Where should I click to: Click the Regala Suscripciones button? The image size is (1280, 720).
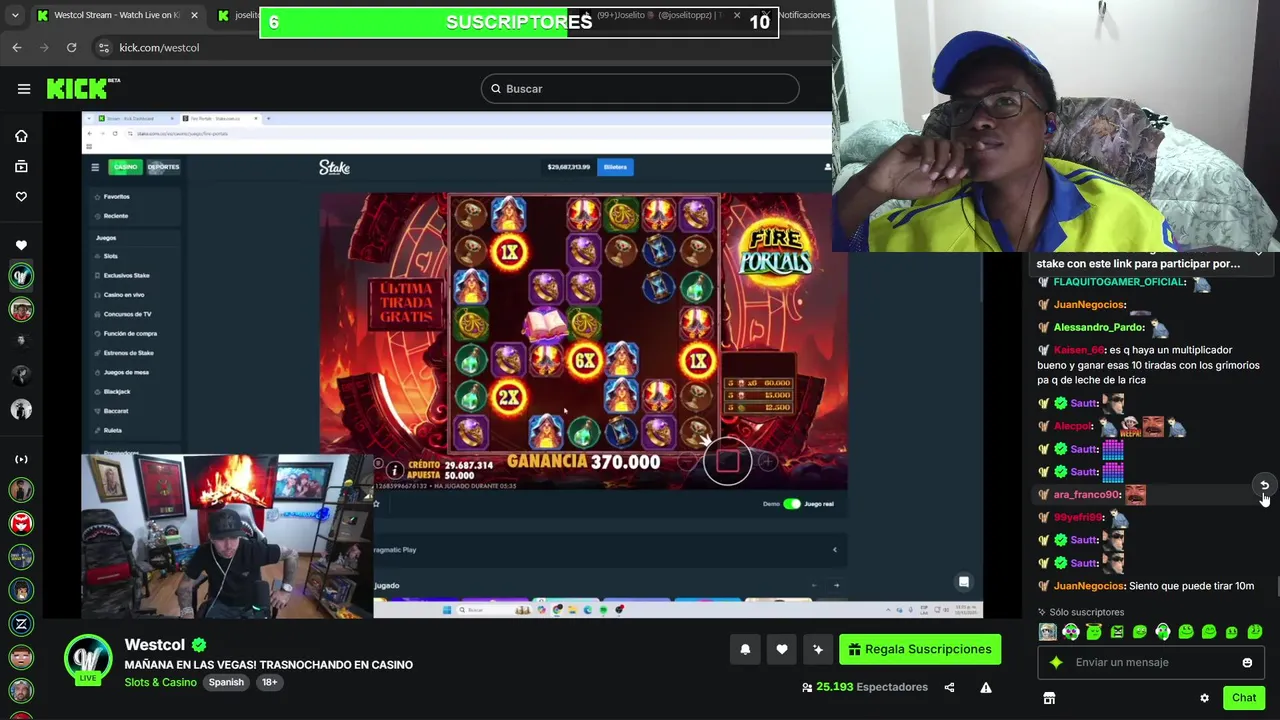920,649
